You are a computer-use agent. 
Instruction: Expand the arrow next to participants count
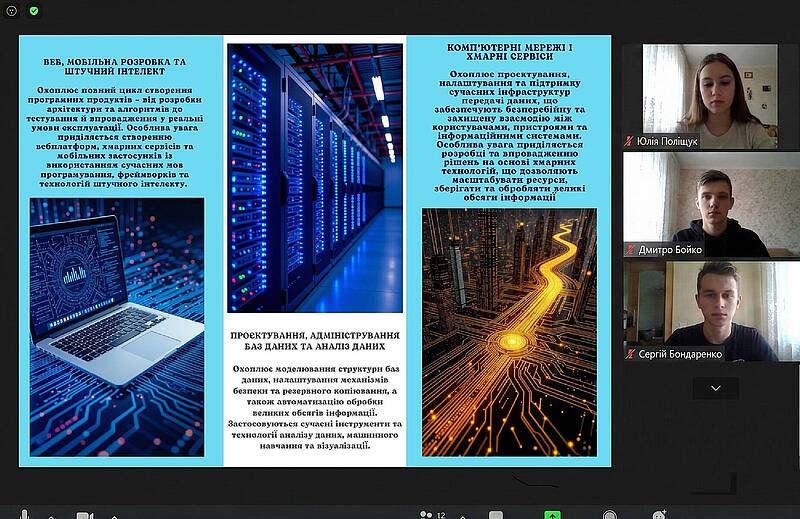pos(459,514)
